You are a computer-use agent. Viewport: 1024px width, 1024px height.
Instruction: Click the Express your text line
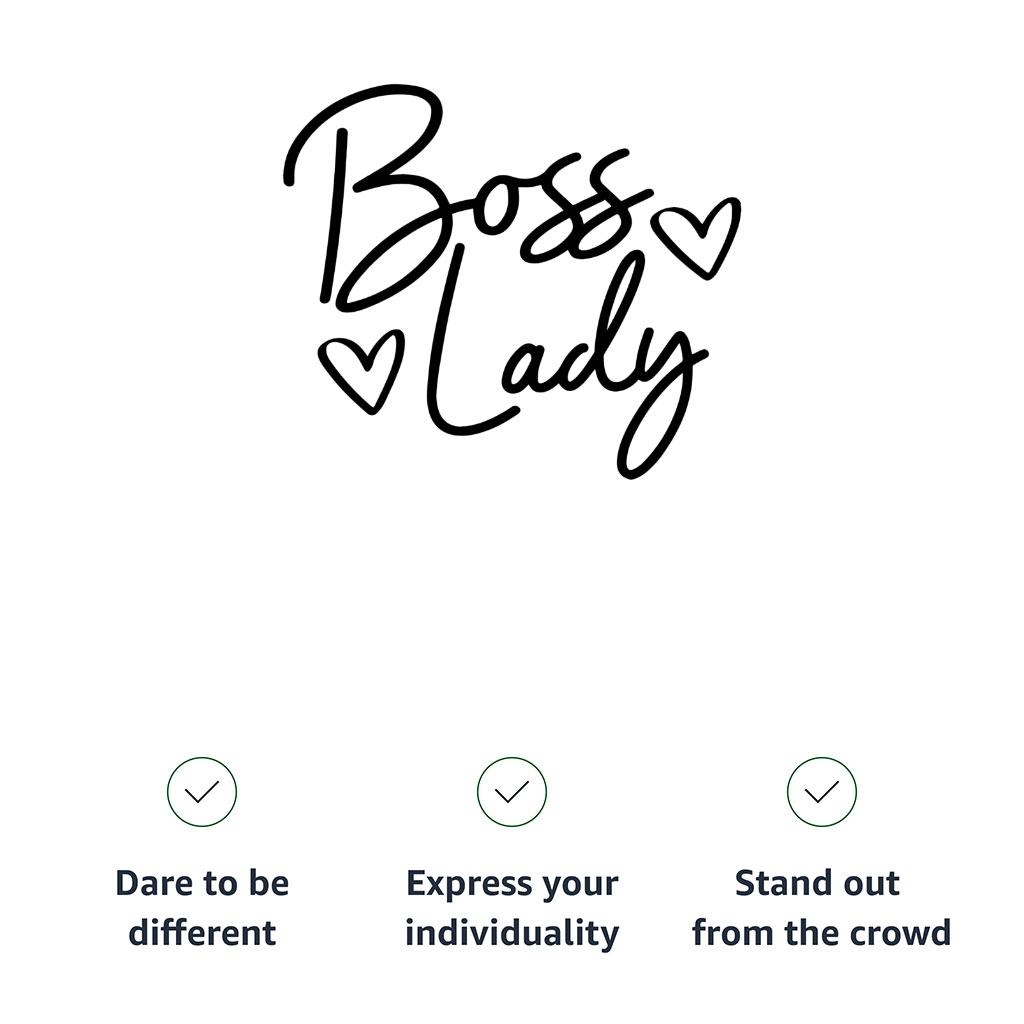(x=512, y=884)
